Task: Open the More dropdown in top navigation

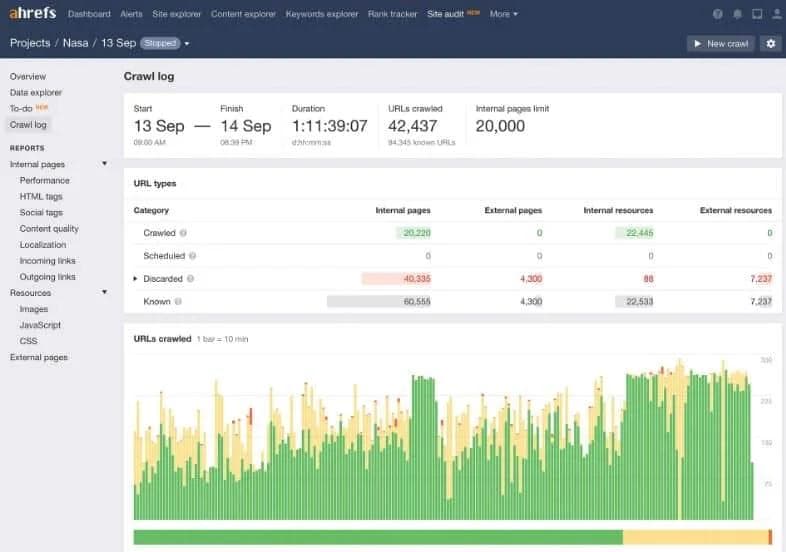Action: pyautogui.click(x=503, y=14)
